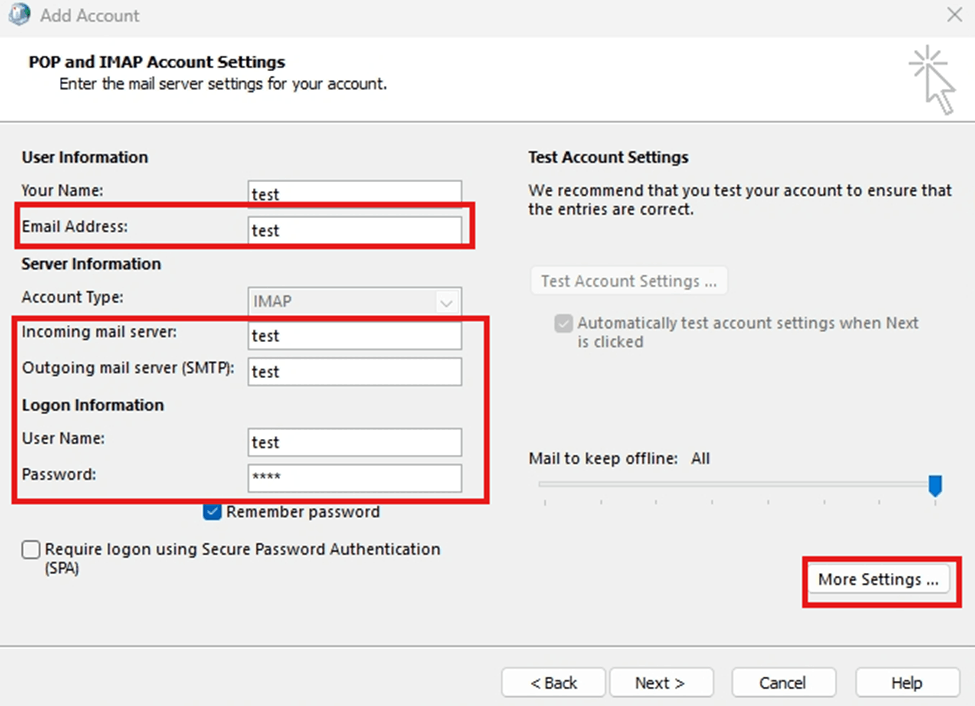
Task: Click the Add Account globe icon
Action: (x=19, y=14)
